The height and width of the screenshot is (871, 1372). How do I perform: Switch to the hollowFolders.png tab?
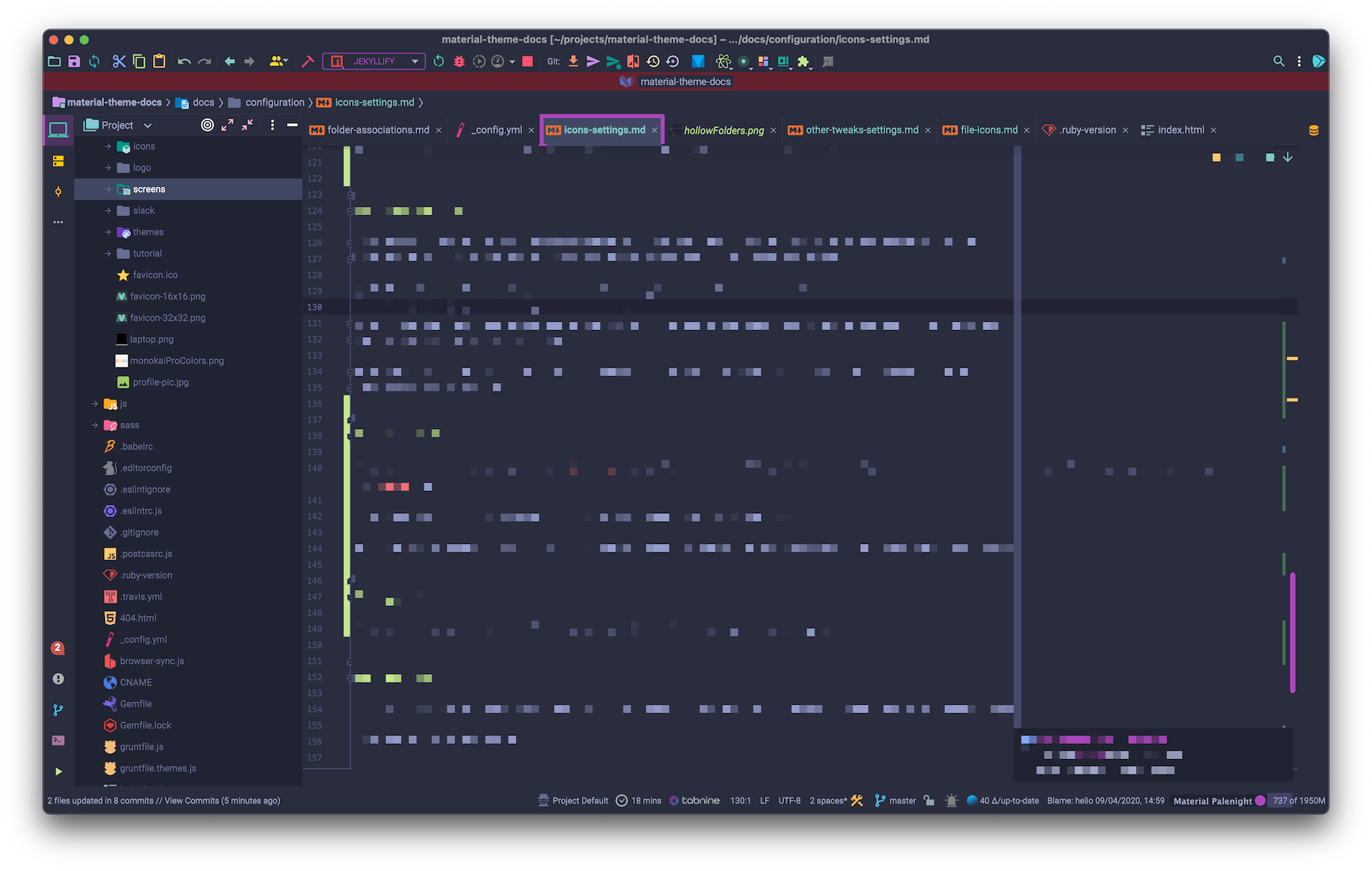pos(724,129)
